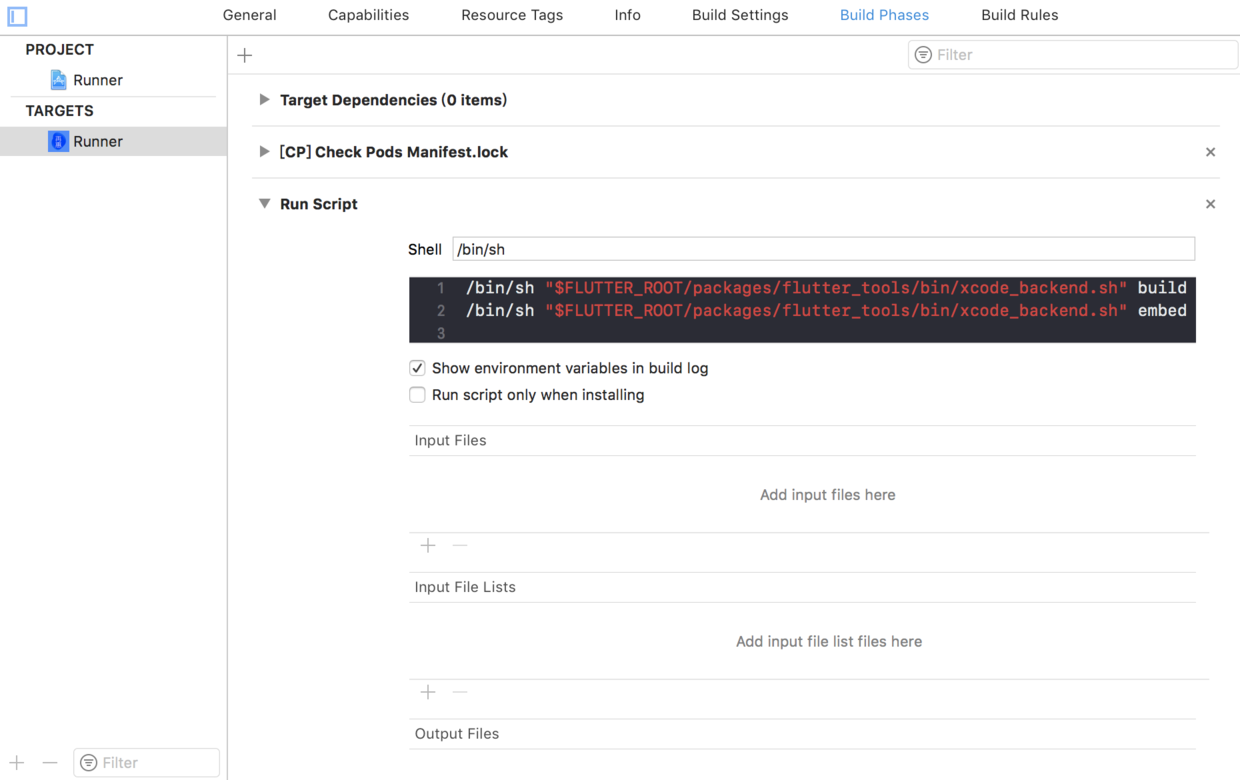
Task: Collapse the Run Script section
Action: [x=264, y=204]
